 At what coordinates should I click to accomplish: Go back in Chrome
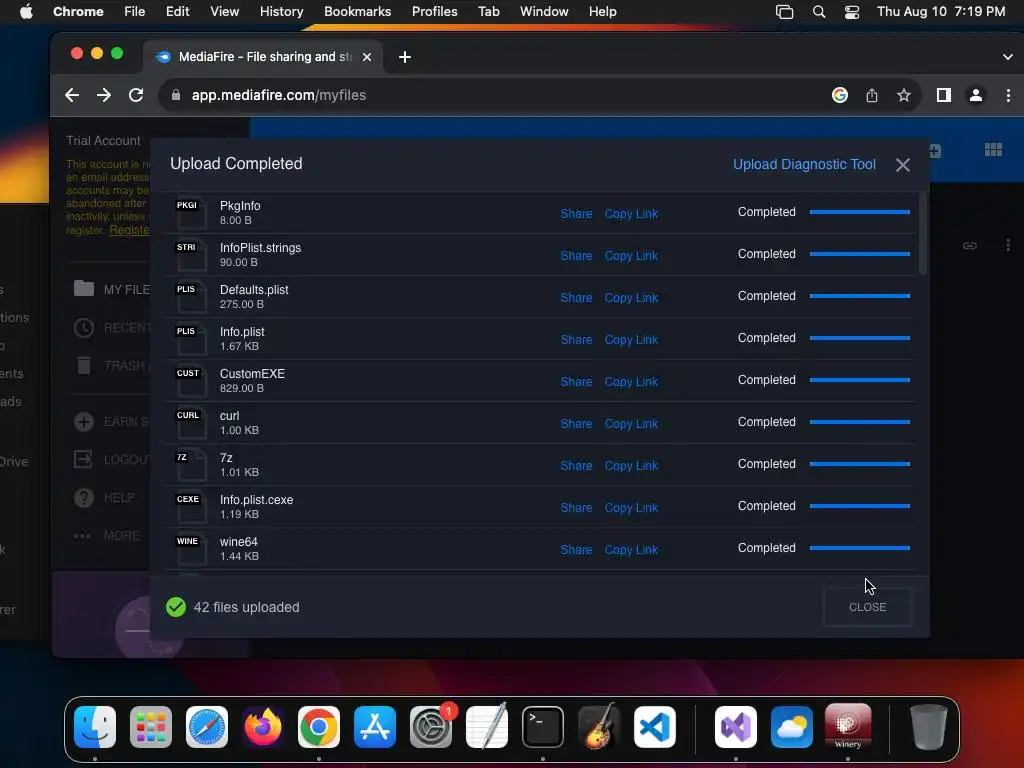pos(72,95)
